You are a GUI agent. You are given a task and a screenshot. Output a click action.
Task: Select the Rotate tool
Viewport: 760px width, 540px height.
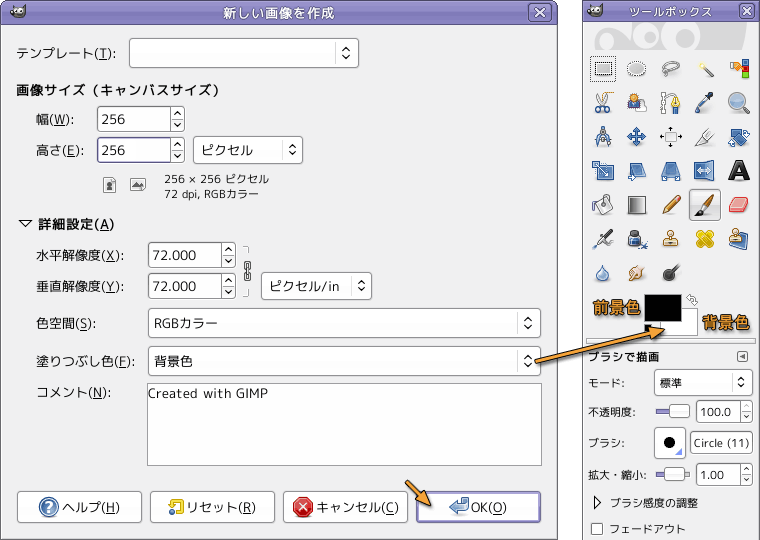pyautogui.click(x=739, y=137)
